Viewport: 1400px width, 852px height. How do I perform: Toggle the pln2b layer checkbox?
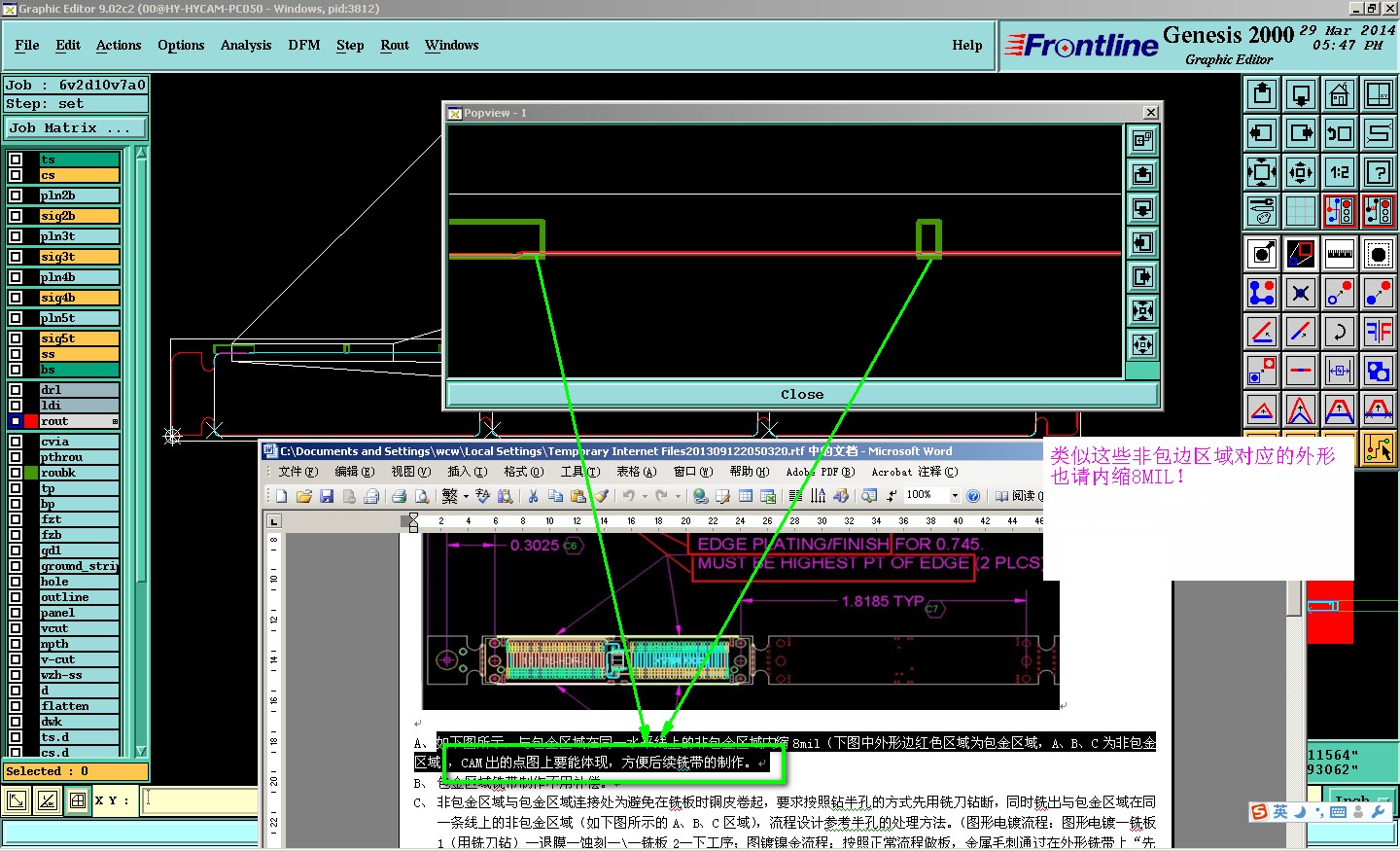16,195
